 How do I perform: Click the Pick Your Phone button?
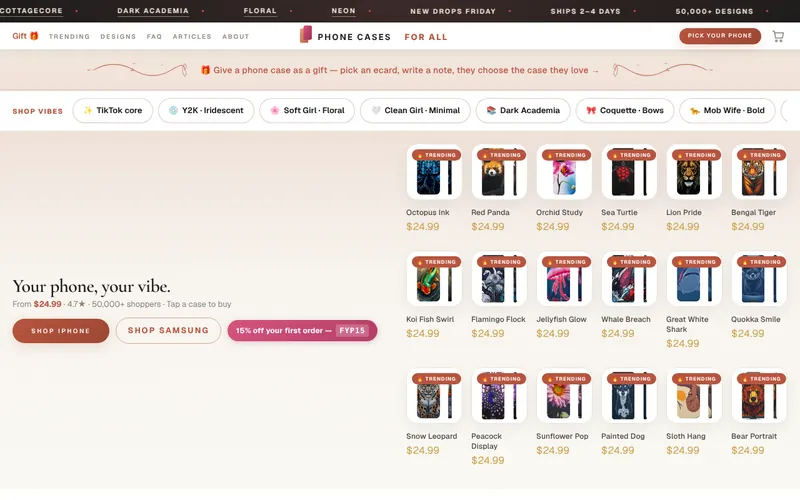[720, 36]
